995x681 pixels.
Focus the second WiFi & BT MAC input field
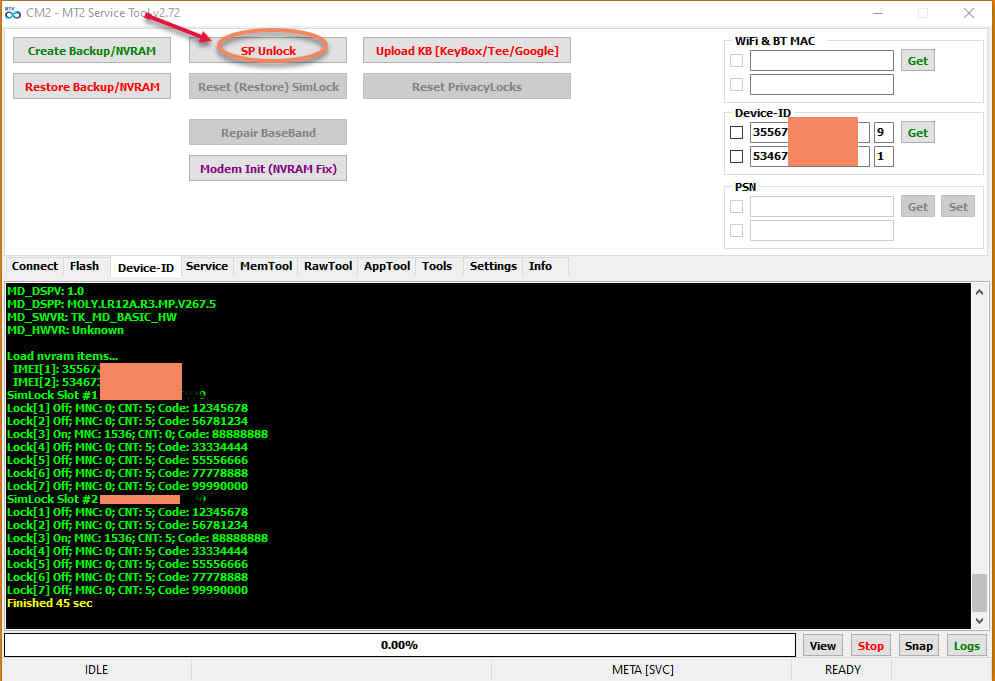(x=822, y=84)
